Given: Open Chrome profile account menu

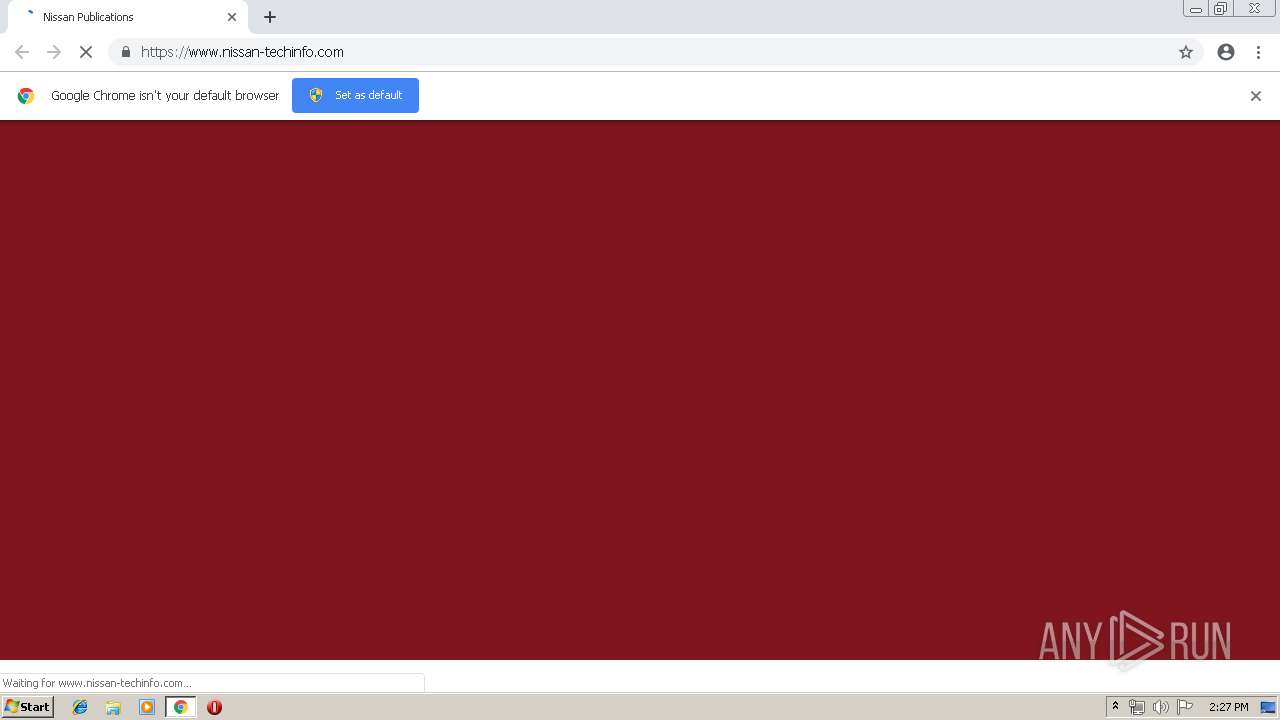Looking at the screenshot, I should point(1226,52).
